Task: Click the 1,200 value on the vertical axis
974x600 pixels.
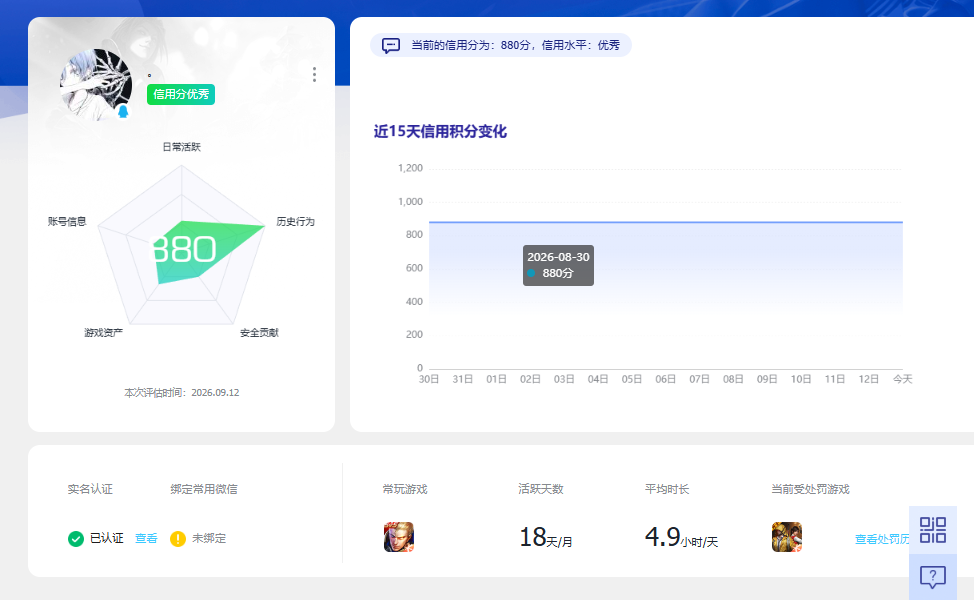Action: tap(410, 168)
